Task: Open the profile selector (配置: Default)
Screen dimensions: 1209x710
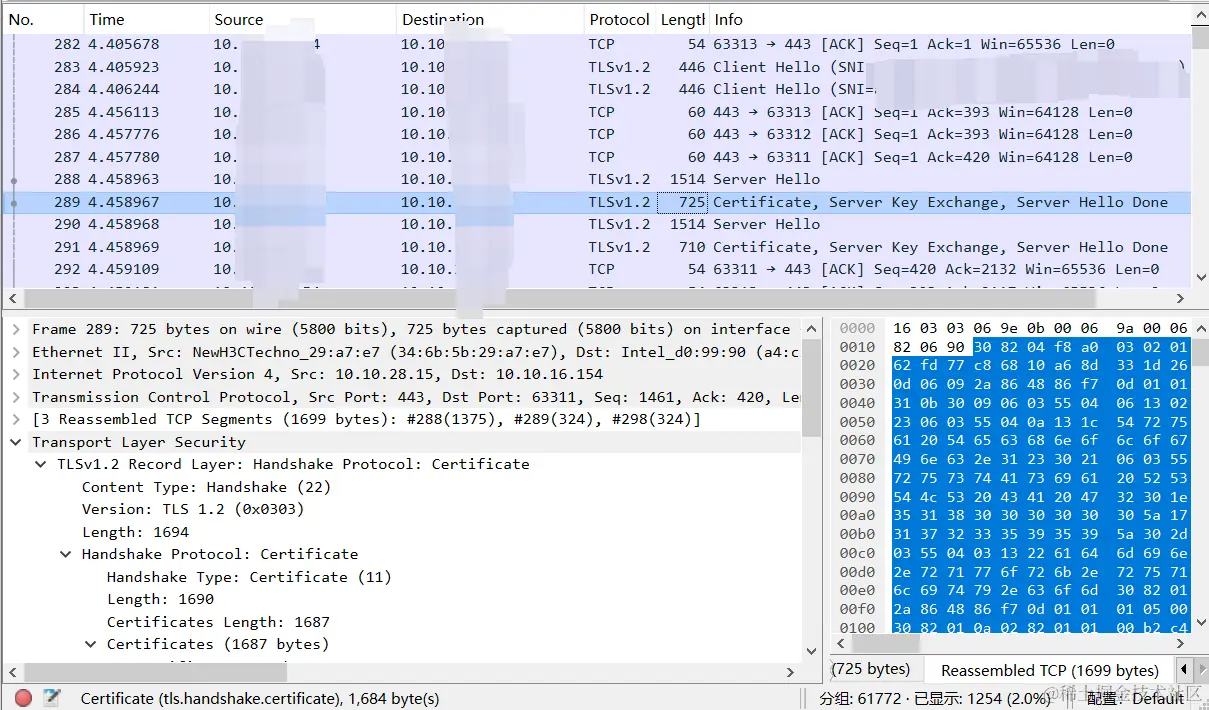Action: pos(1135,698)
